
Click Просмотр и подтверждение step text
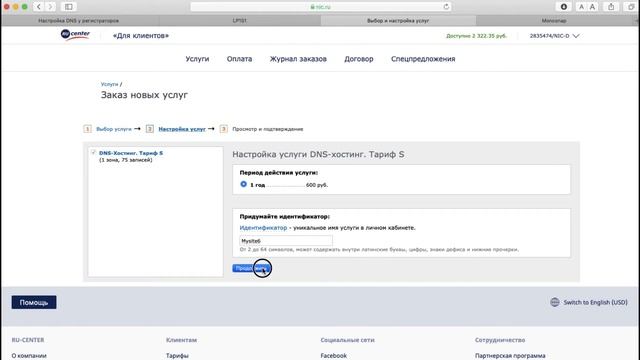(x=268, y=129)
